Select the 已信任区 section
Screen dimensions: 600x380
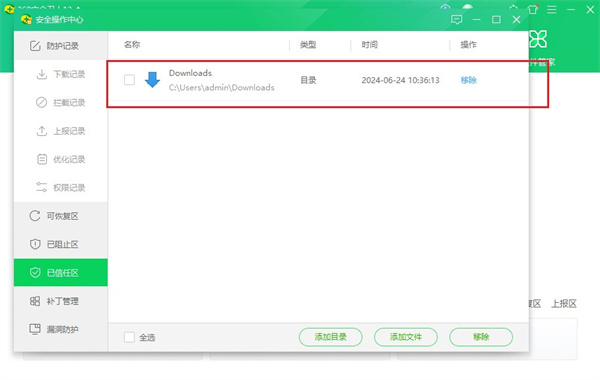60,272
